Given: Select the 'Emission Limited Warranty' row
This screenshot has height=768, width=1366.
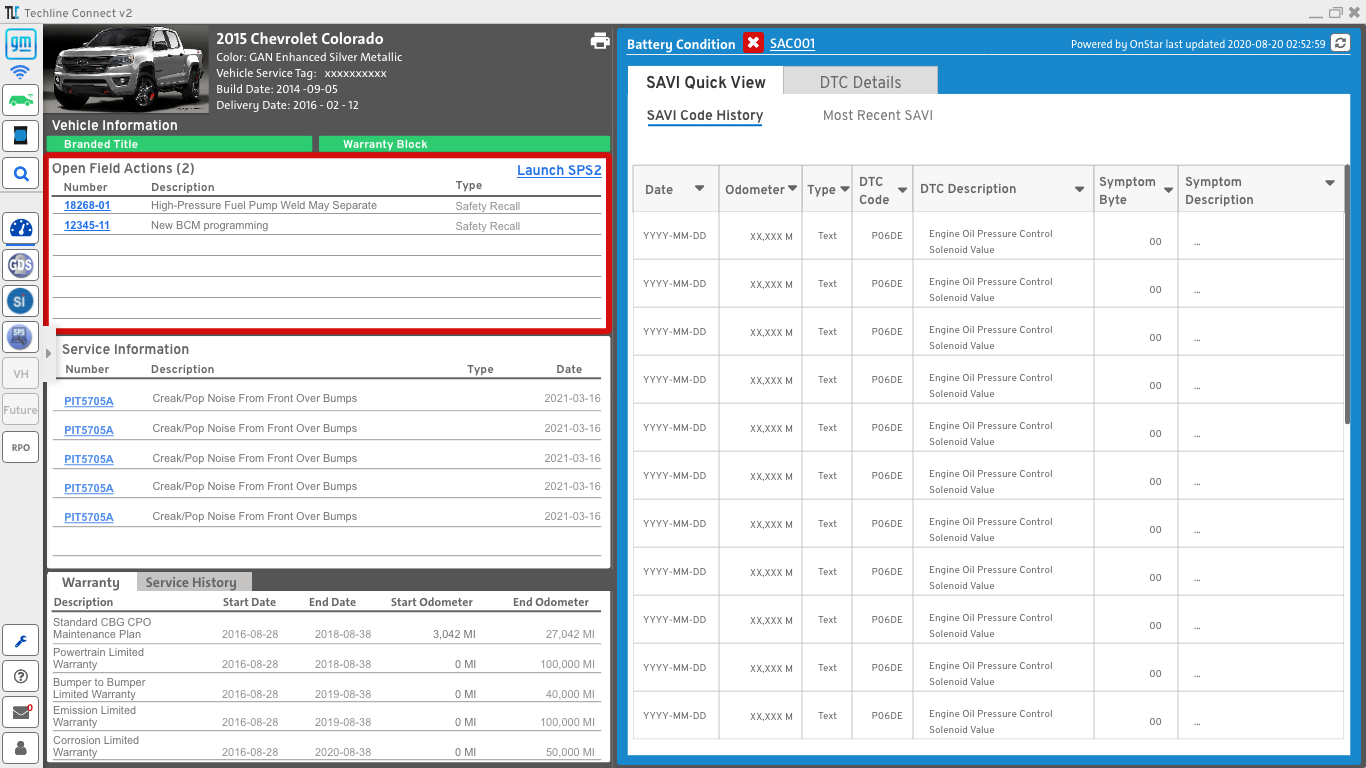Looking at the screenshot, I should point(328,716).
